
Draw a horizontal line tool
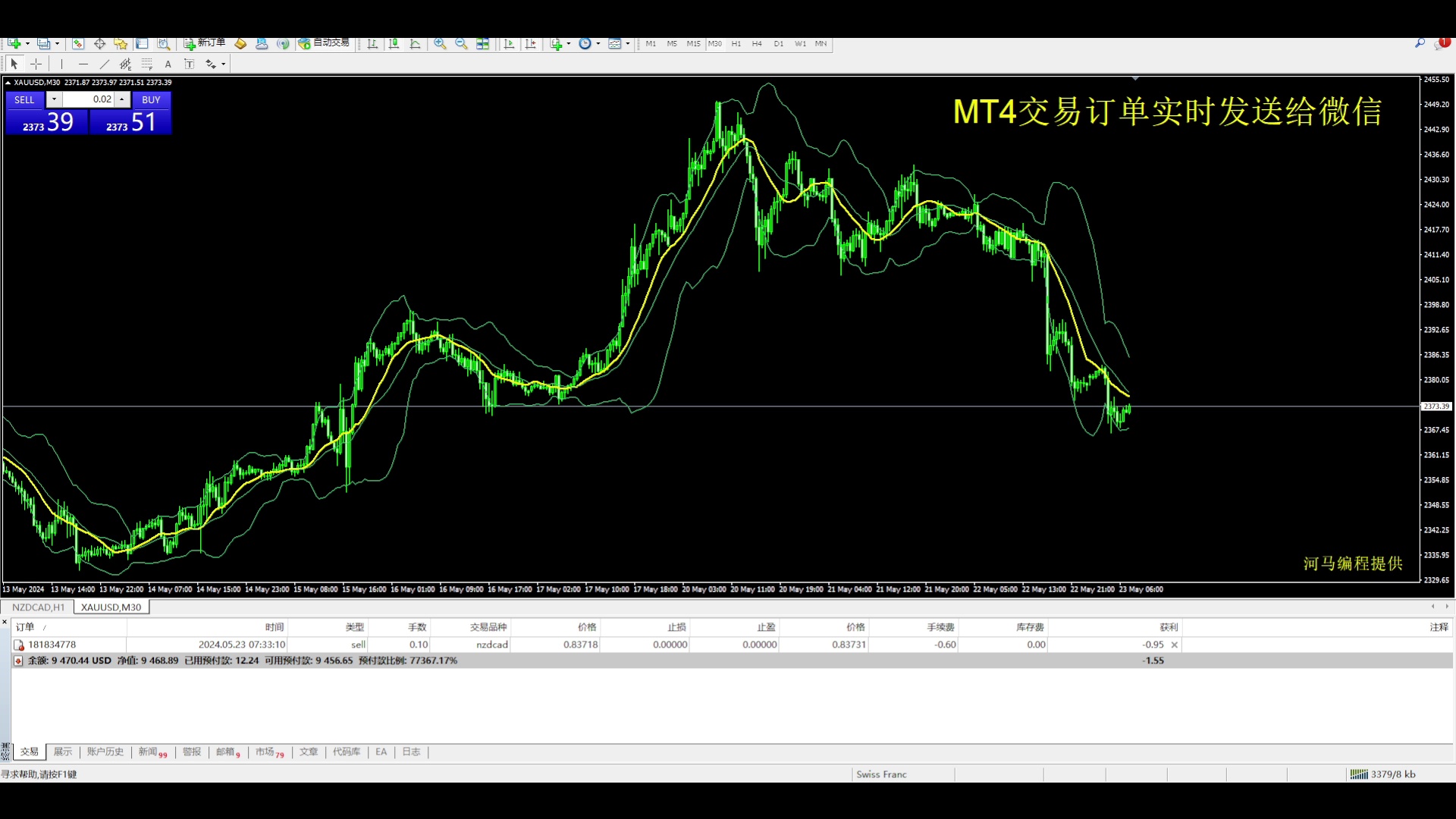click(83, 64)
